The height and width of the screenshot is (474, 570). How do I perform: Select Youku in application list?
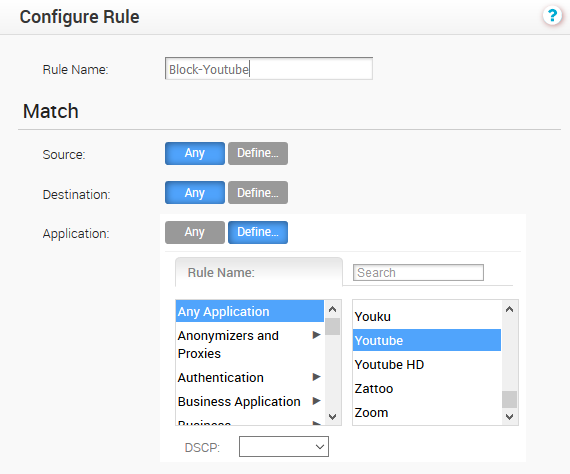pyautogui.click(x=427, y=317)
